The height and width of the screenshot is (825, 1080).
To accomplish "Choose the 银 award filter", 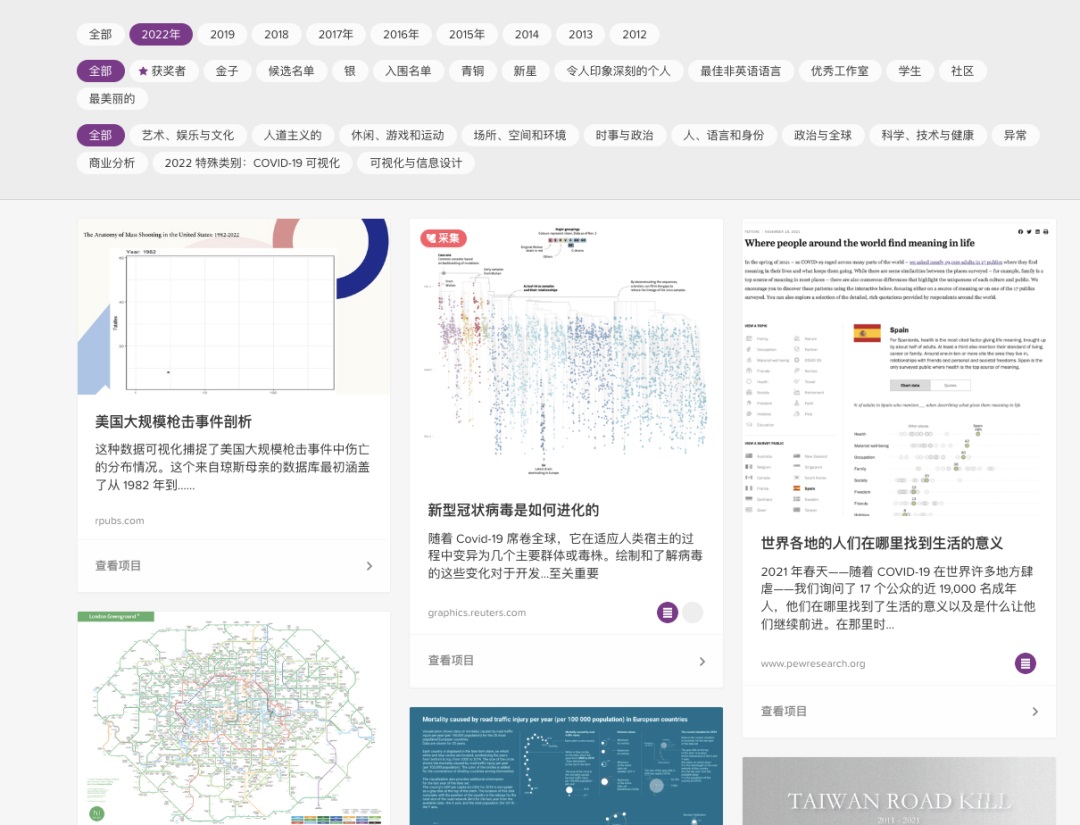I will click(350, 71).
